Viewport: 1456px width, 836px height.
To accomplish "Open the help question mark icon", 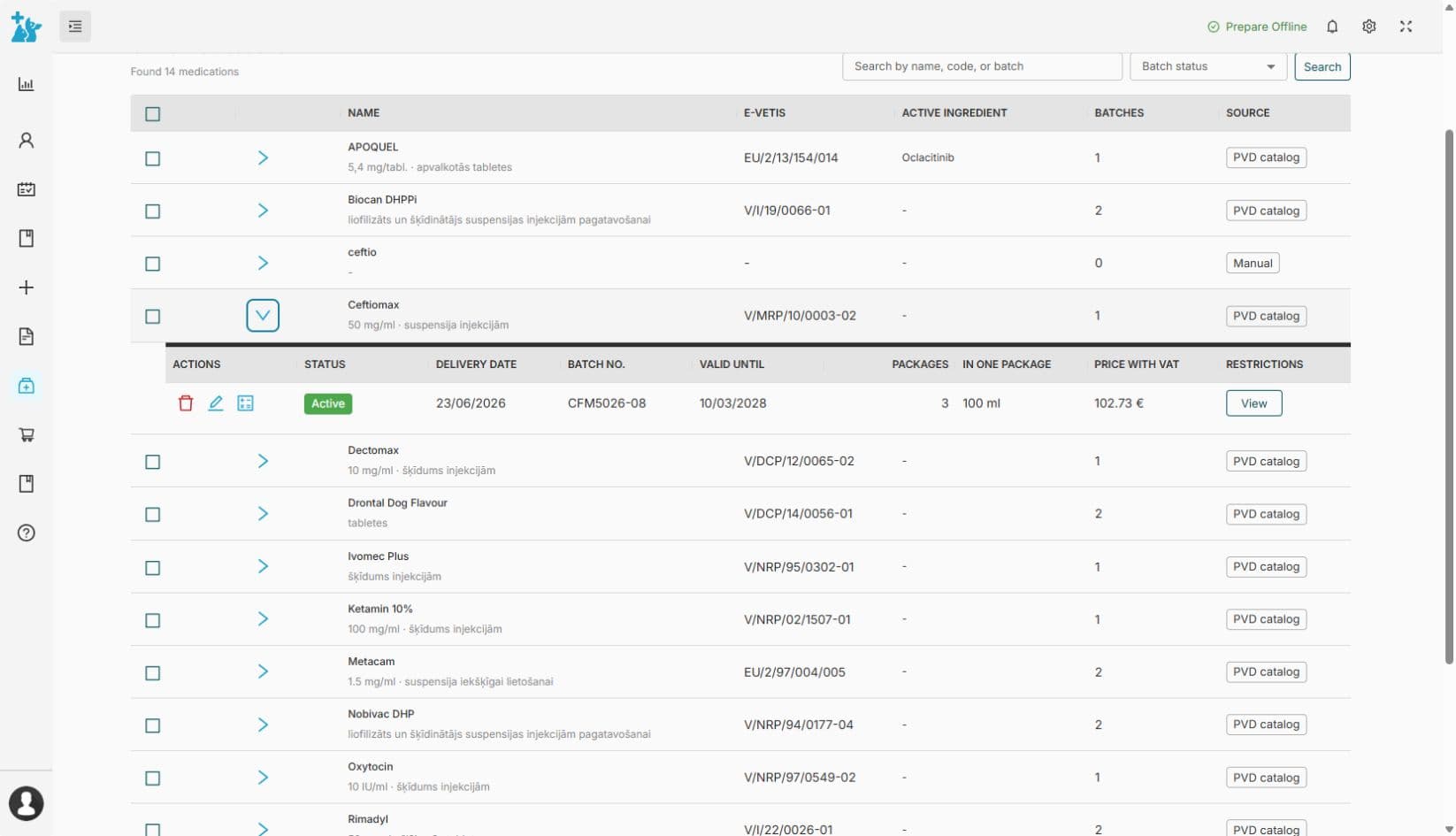I will click(27, 533).
